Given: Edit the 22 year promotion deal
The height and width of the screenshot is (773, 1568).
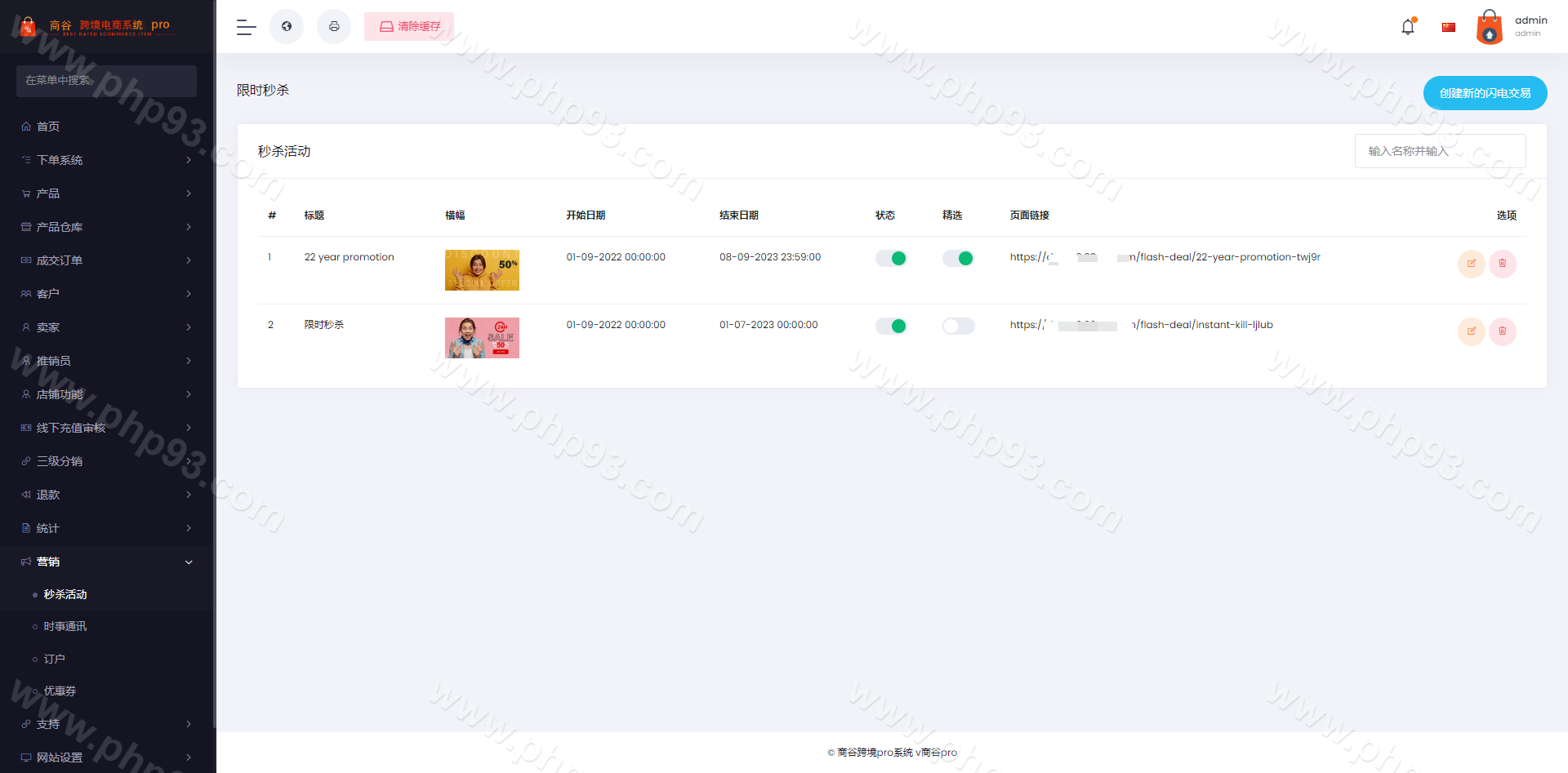Looking at the screenshot, I should point(1471,264).
